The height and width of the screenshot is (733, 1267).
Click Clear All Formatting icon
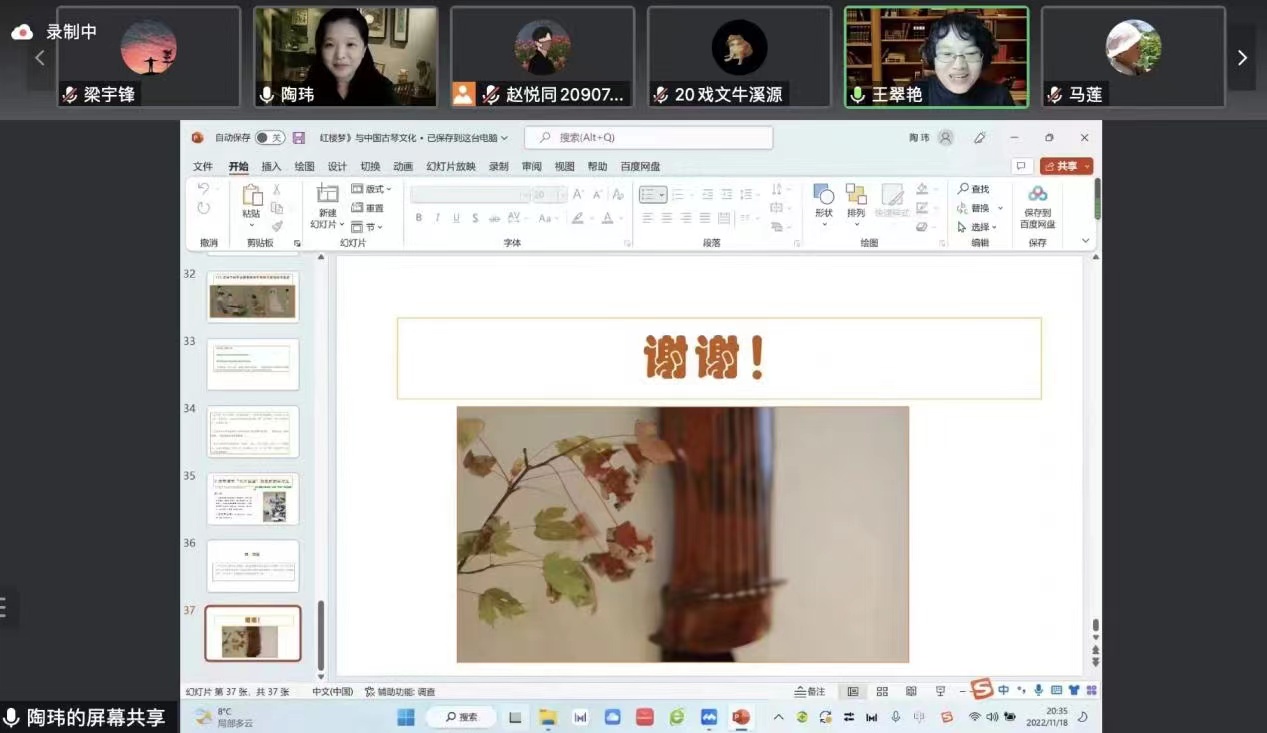[618, 194]
